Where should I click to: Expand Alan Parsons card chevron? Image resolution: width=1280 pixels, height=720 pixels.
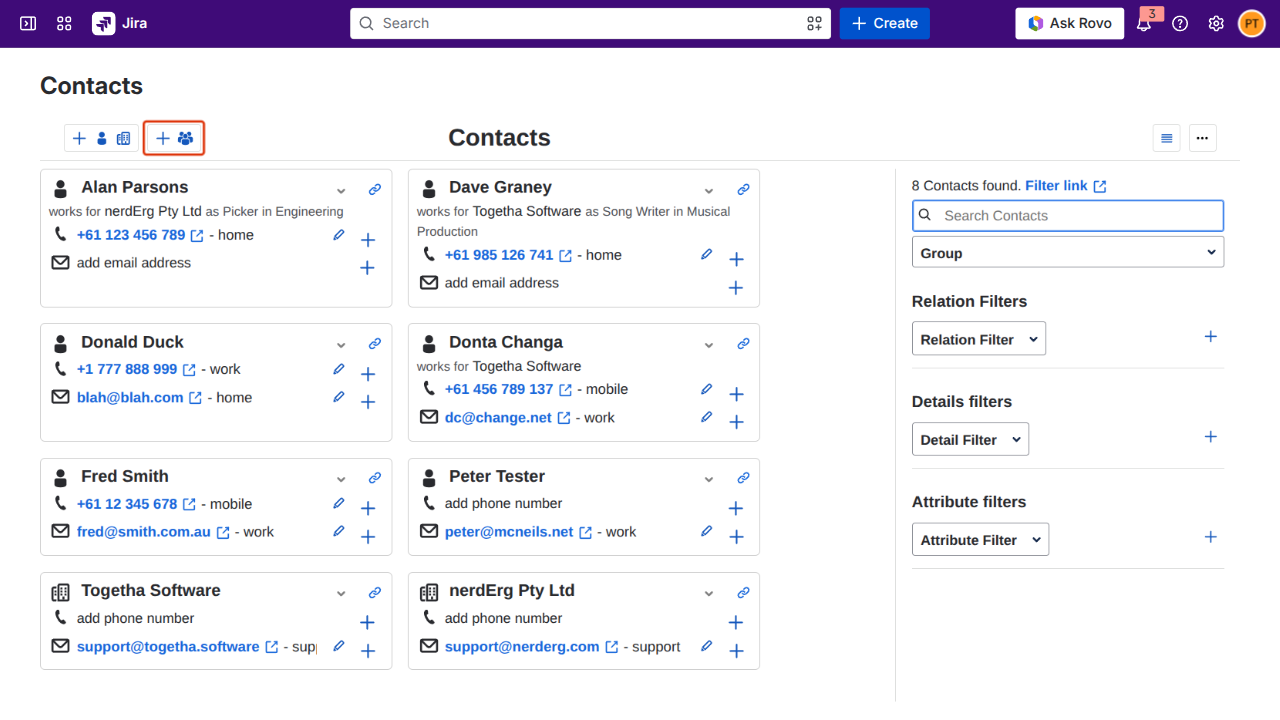point(341,191)
